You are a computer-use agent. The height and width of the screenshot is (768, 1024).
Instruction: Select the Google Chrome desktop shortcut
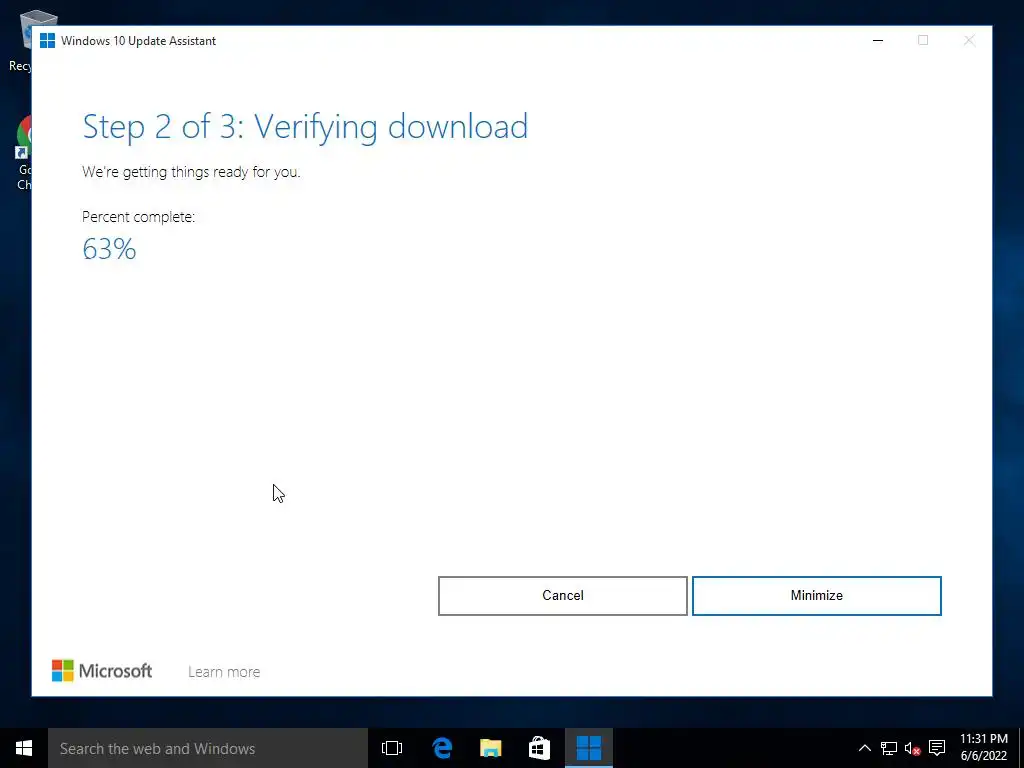[23, 153]
